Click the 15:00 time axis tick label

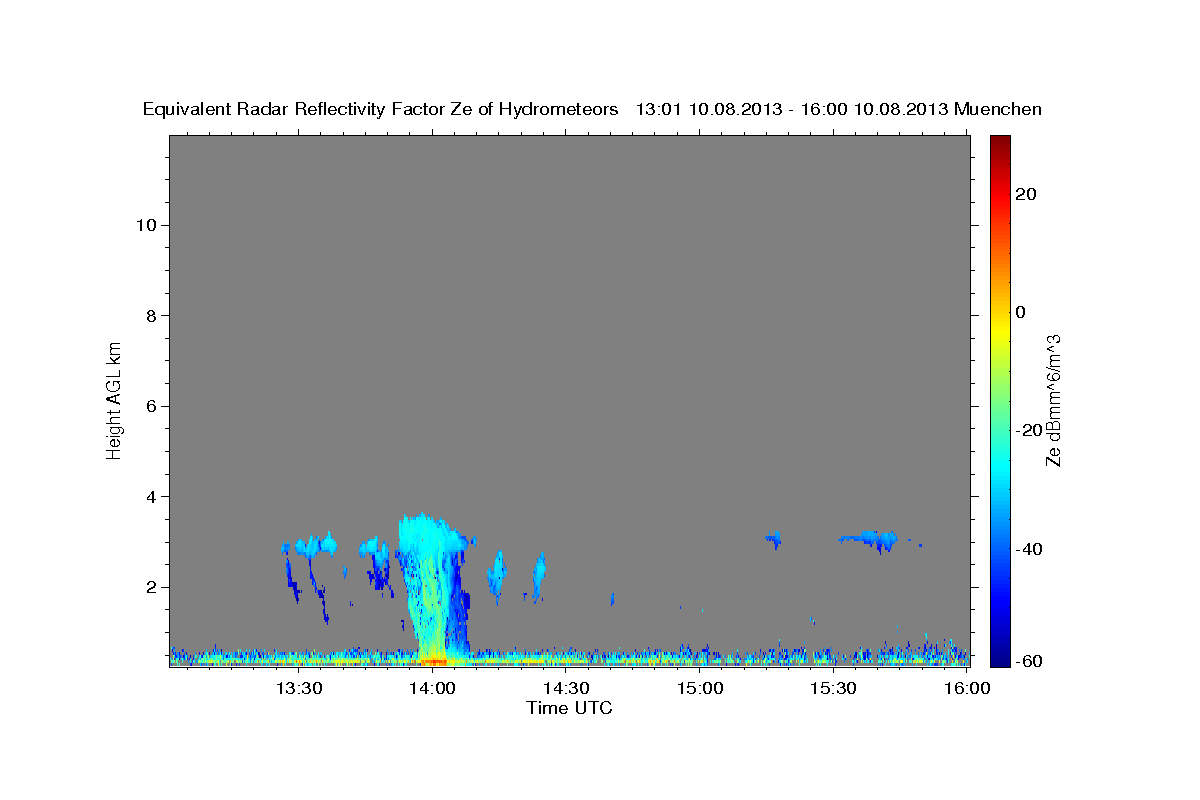tap(700, 688)
